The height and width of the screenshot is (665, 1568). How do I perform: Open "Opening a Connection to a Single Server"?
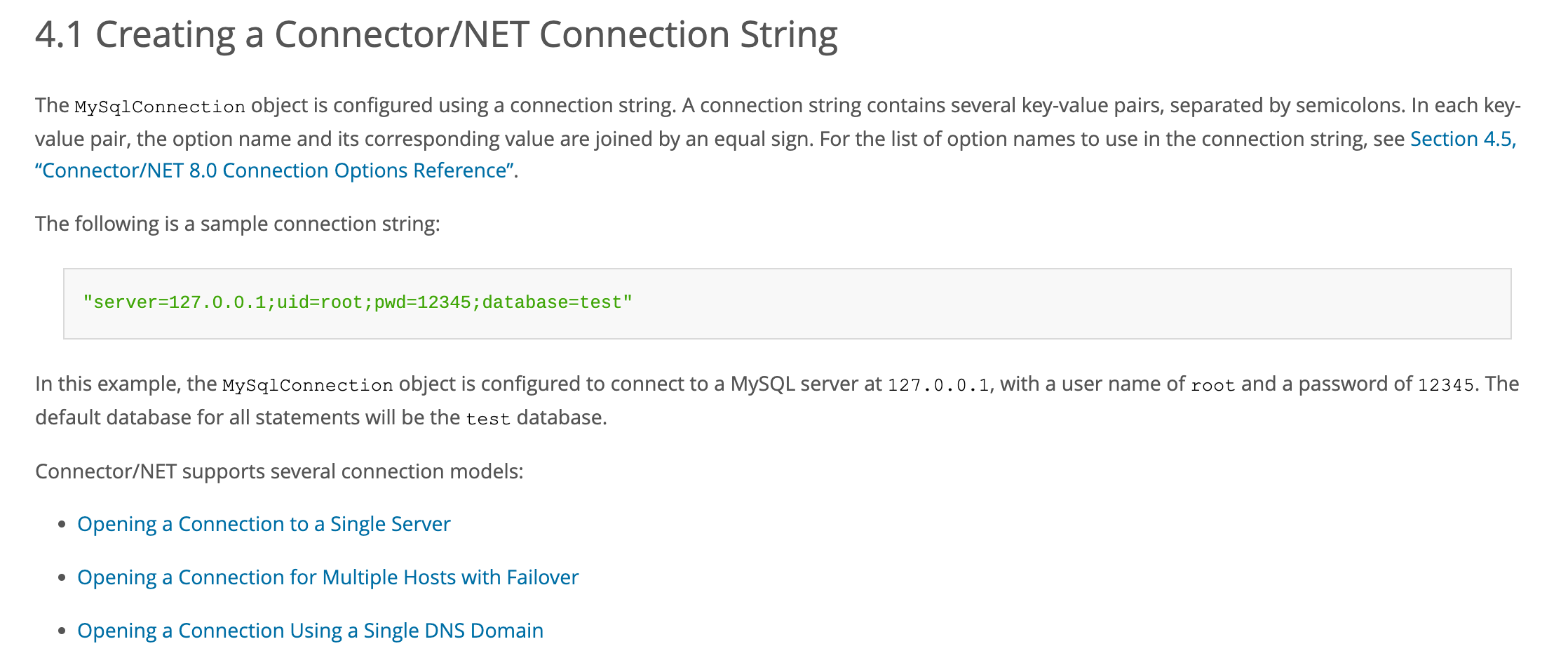tap(264, 524)
